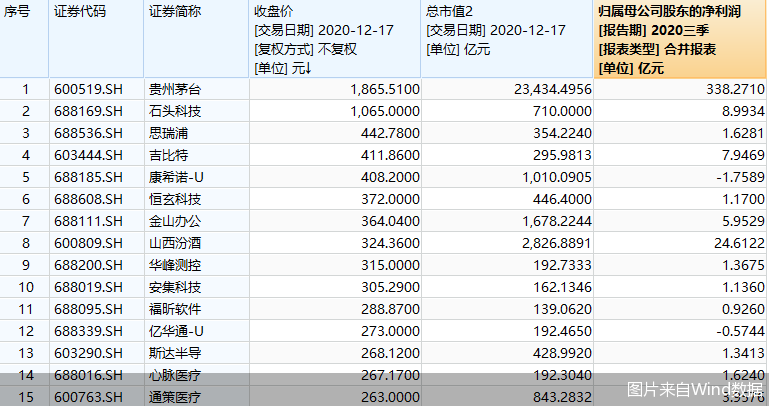Click market value 710.0000
This screenshot has width=769, height=406.
coord(562,111)
